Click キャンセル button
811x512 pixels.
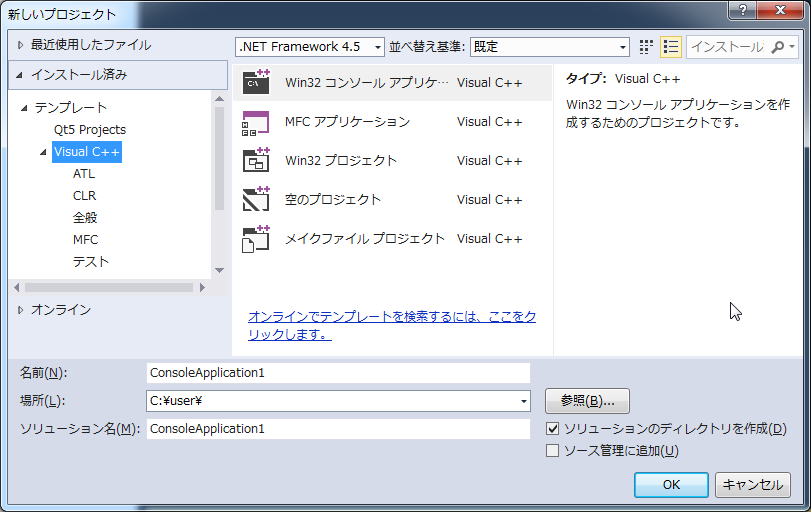(753, 485)
